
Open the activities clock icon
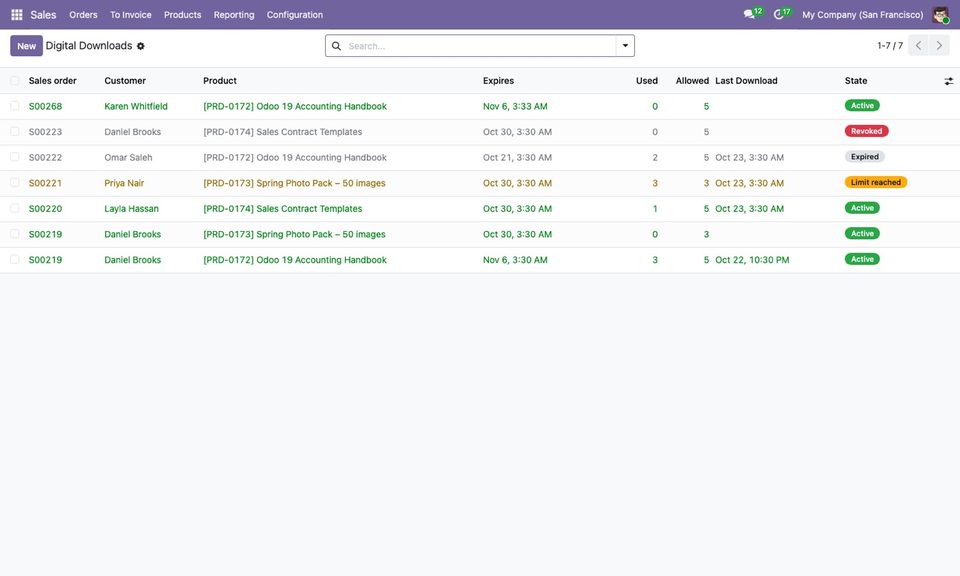778,14
